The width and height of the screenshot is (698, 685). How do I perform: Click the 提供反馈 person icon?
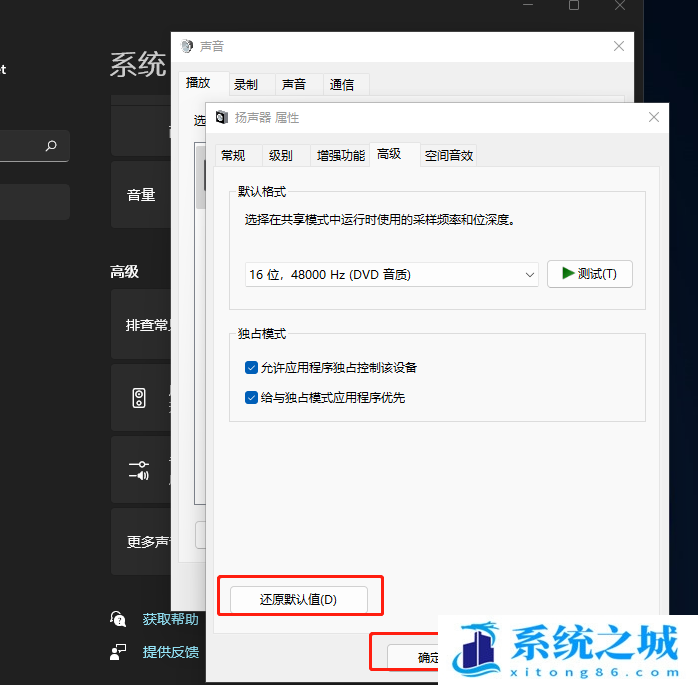[x=118, y=652]
